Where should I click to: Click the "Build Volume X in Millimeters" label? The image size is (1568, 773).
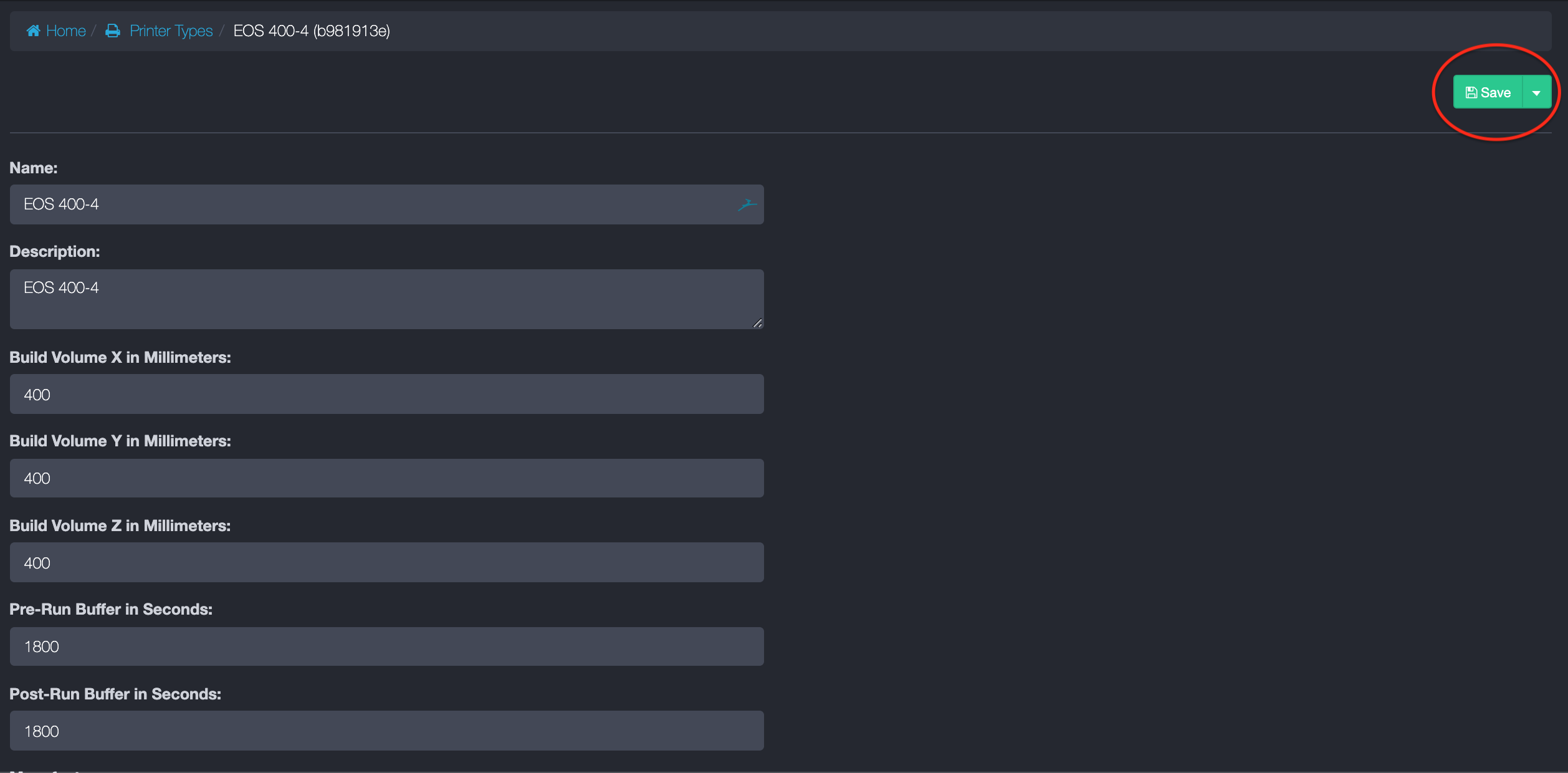pos(120,357)
